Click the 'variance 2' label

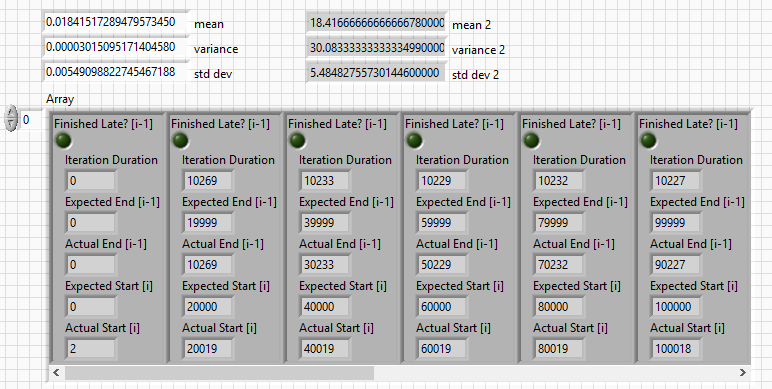coord(478,50)
